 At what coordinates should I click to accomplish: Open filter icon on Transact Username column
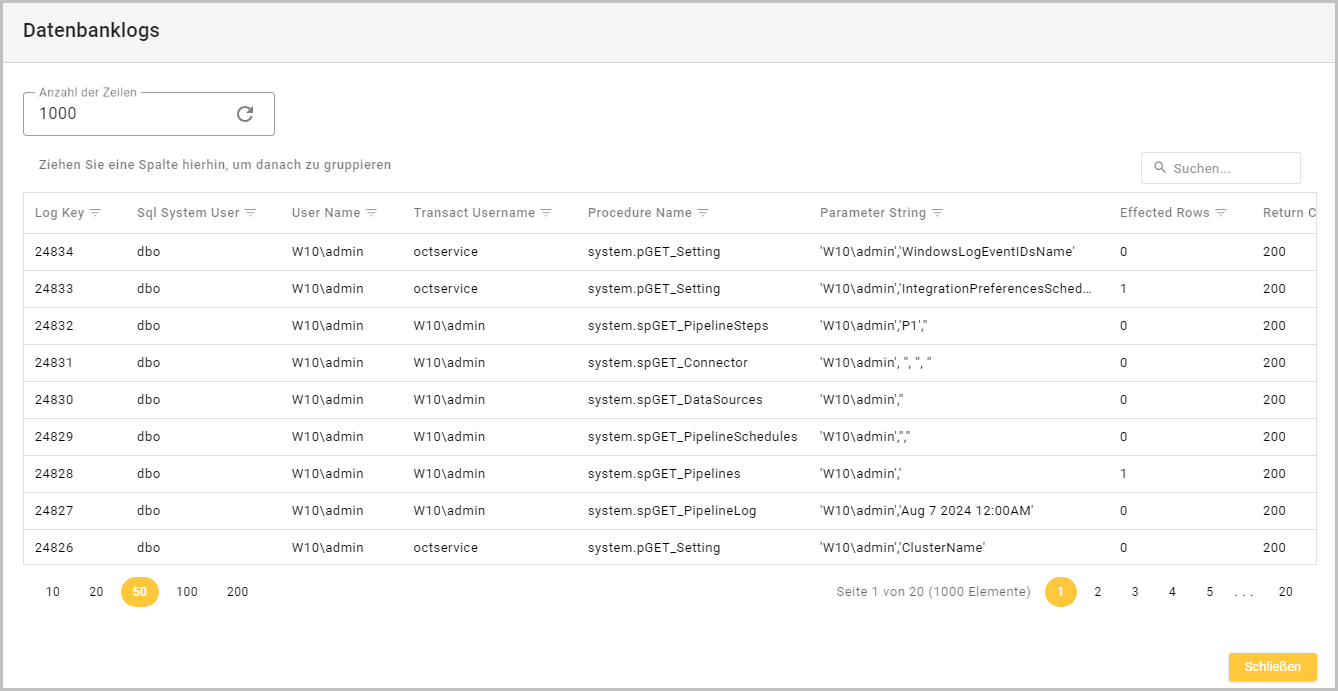[x=546, y=213]
